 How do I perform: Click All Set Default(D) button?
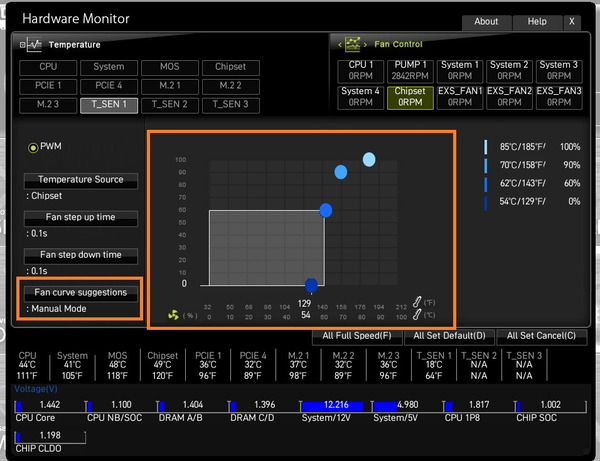[x=449, y=337]
